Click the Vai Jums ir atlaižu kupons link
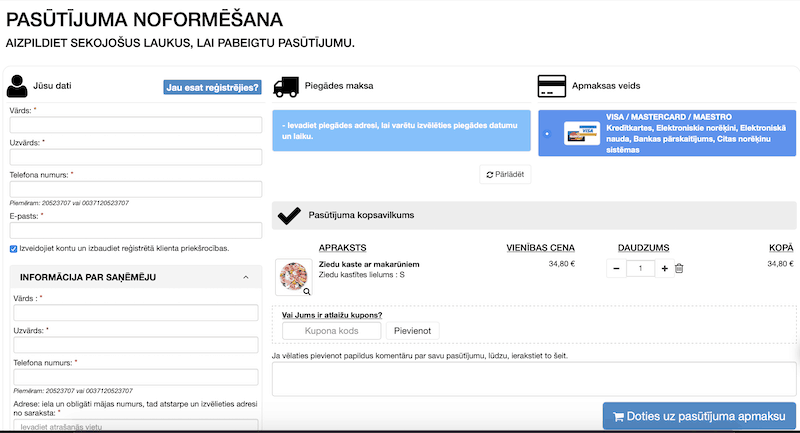This screenshot has height=433, width=800. [x=332, y=315]
